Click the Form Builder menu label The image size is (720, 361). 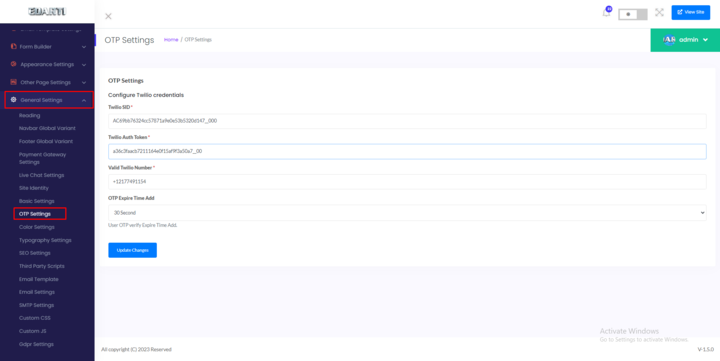click(35, 47)
